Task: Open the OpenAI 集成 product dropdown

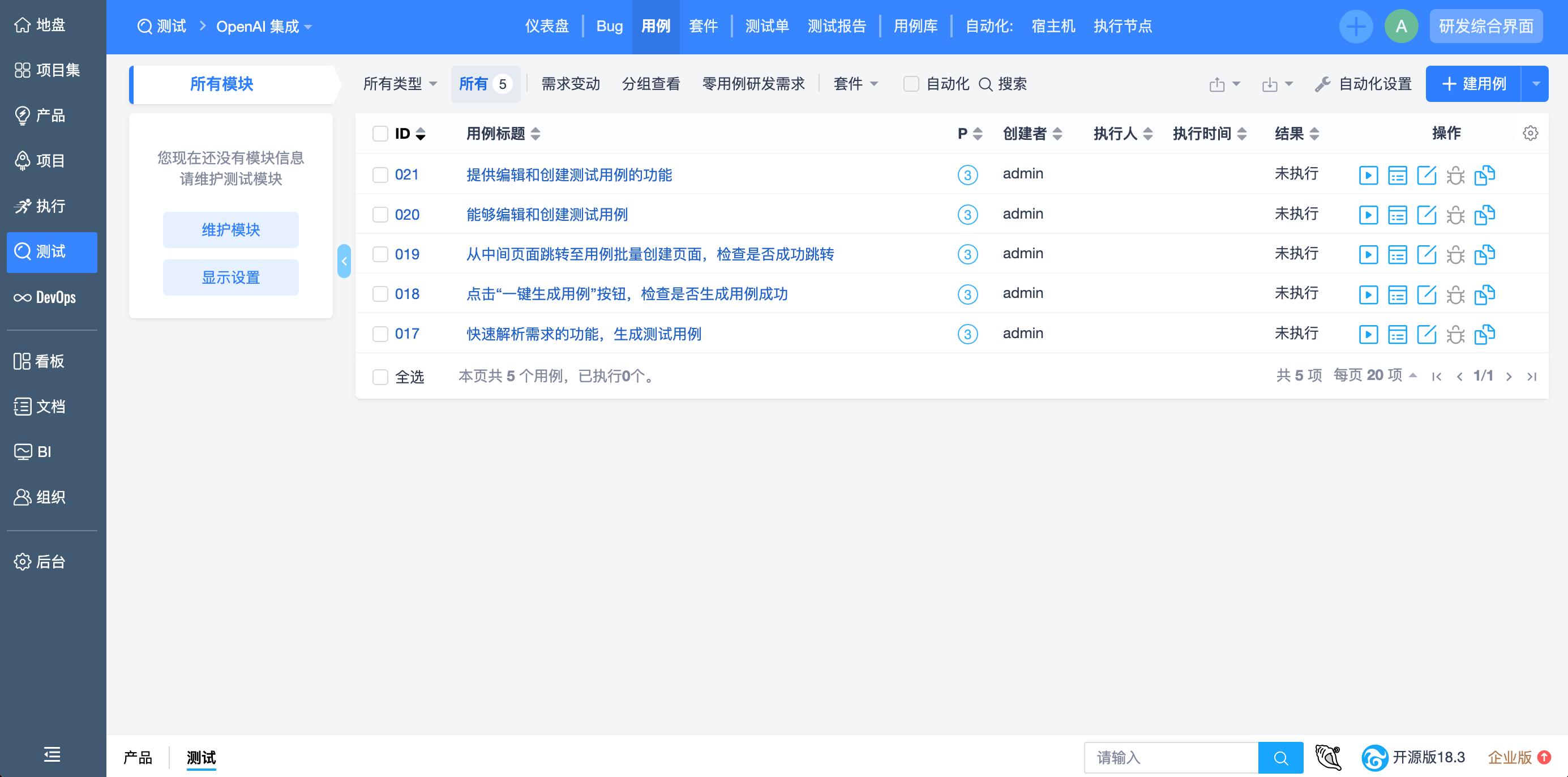Action: (264, 27)
